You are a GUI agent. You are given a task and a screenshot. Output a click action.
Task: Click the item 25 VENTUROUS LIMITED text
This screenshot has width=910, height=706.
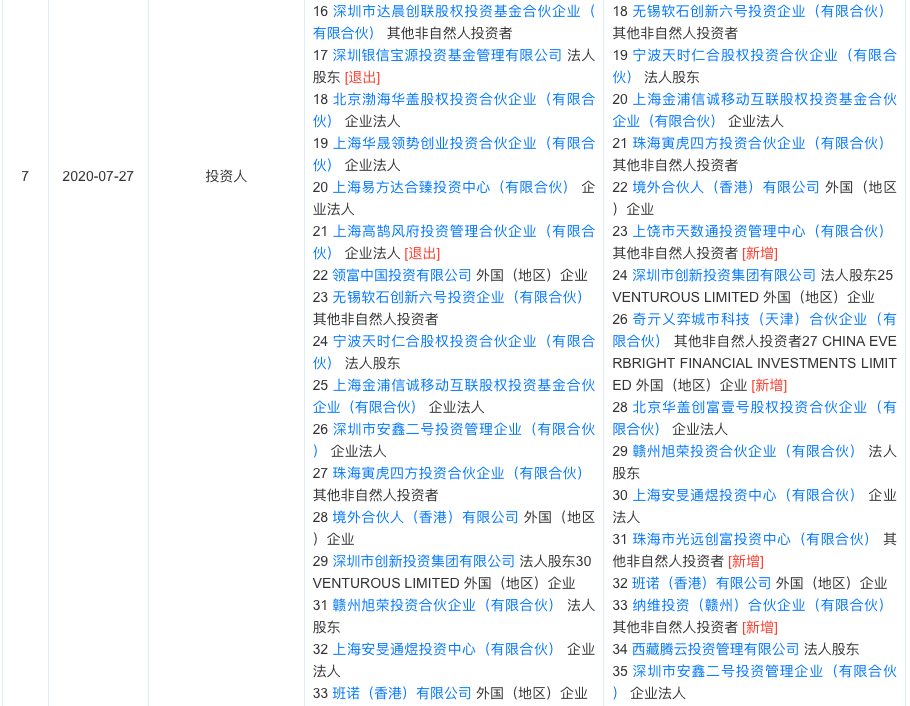pyautogui.click(x=685, y=297)
